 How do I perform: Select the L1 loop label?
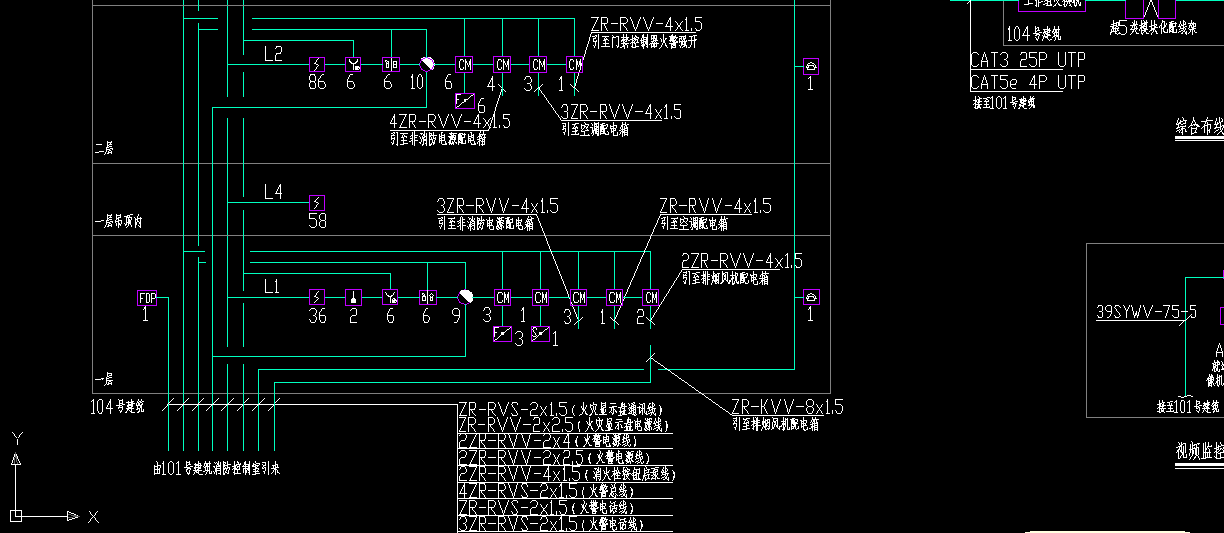pos(272,287)
